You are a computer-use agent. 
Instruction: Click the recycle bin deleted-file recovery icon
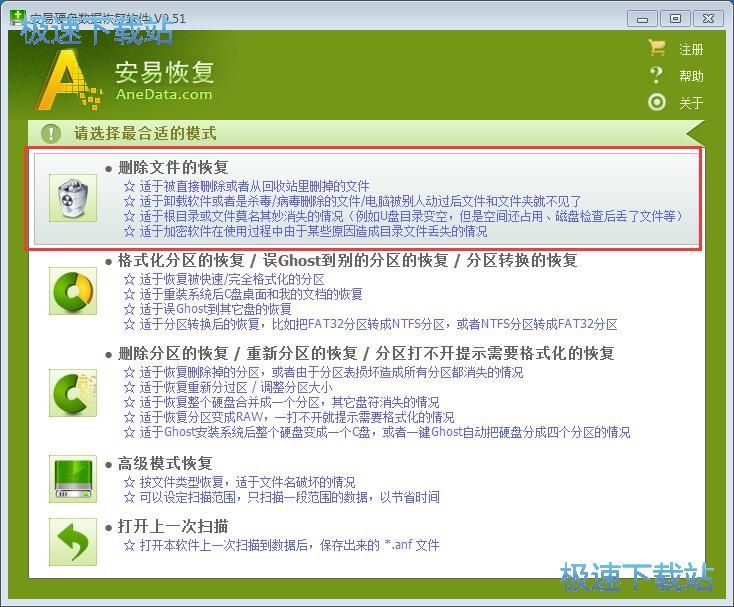coord(73,198)
